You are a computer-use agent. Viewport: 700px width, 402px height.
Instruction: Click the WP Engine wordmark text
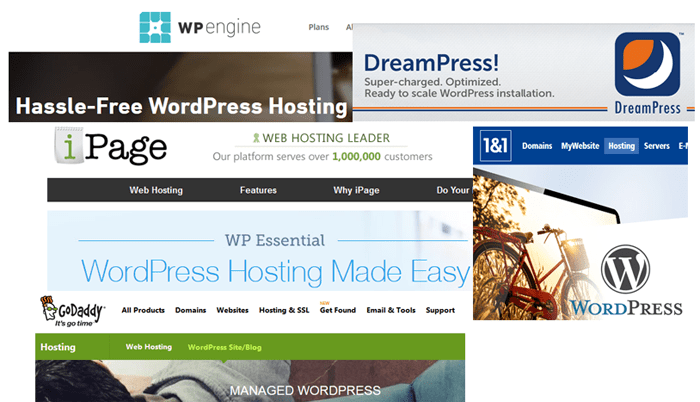pos(219,28)
